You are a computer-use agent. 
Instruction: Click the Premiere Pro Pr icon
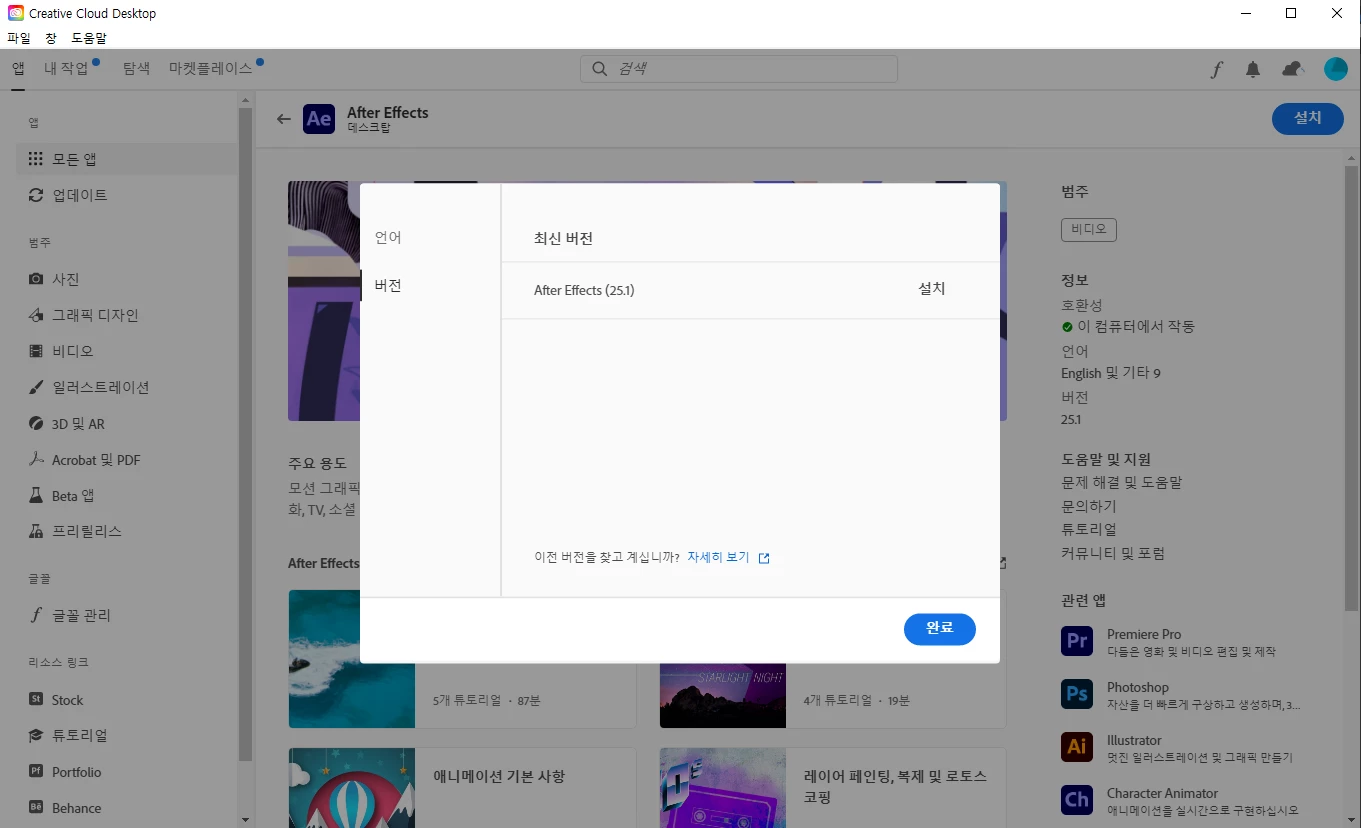(1077, 640)
